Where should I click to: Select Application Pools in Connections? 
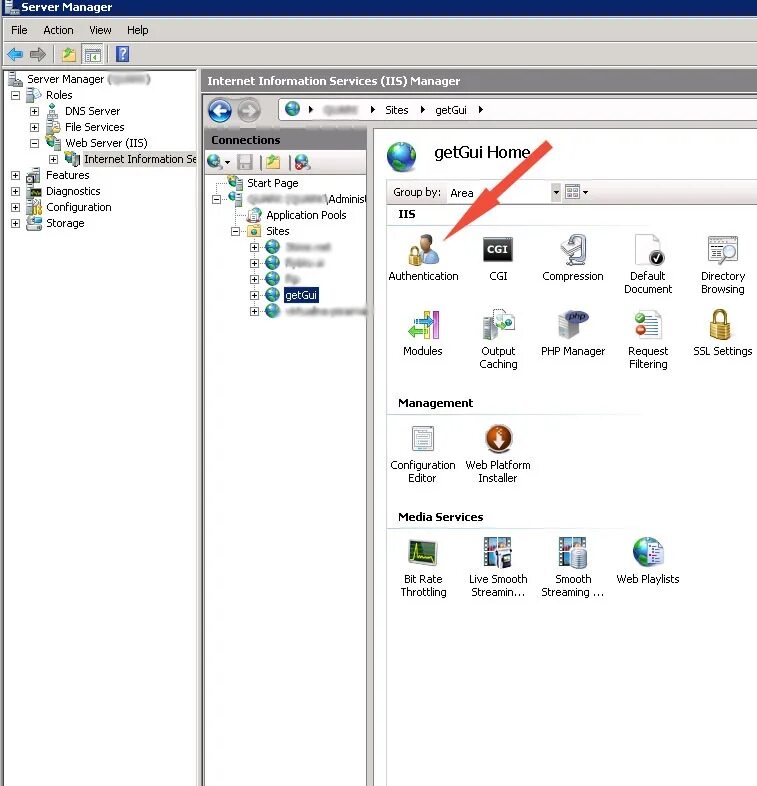[x=306, y=215]
